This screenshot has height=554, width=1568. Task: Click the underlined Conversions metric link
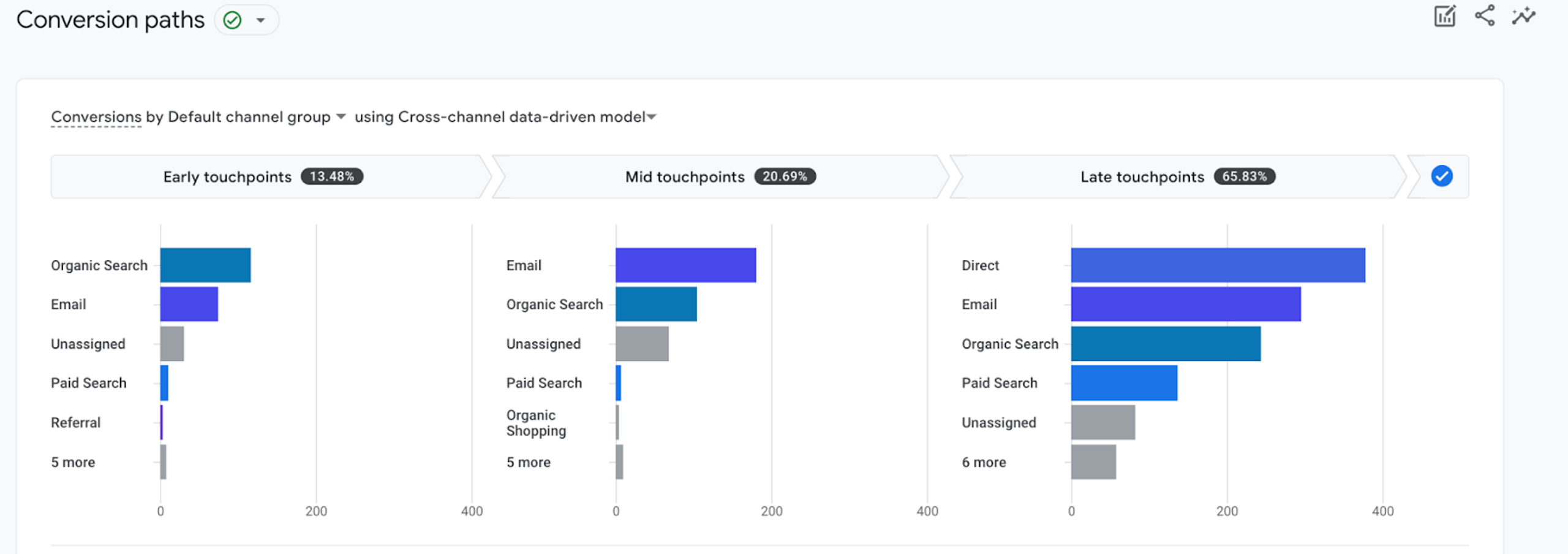pyautogui.click(x=96, y=116)
